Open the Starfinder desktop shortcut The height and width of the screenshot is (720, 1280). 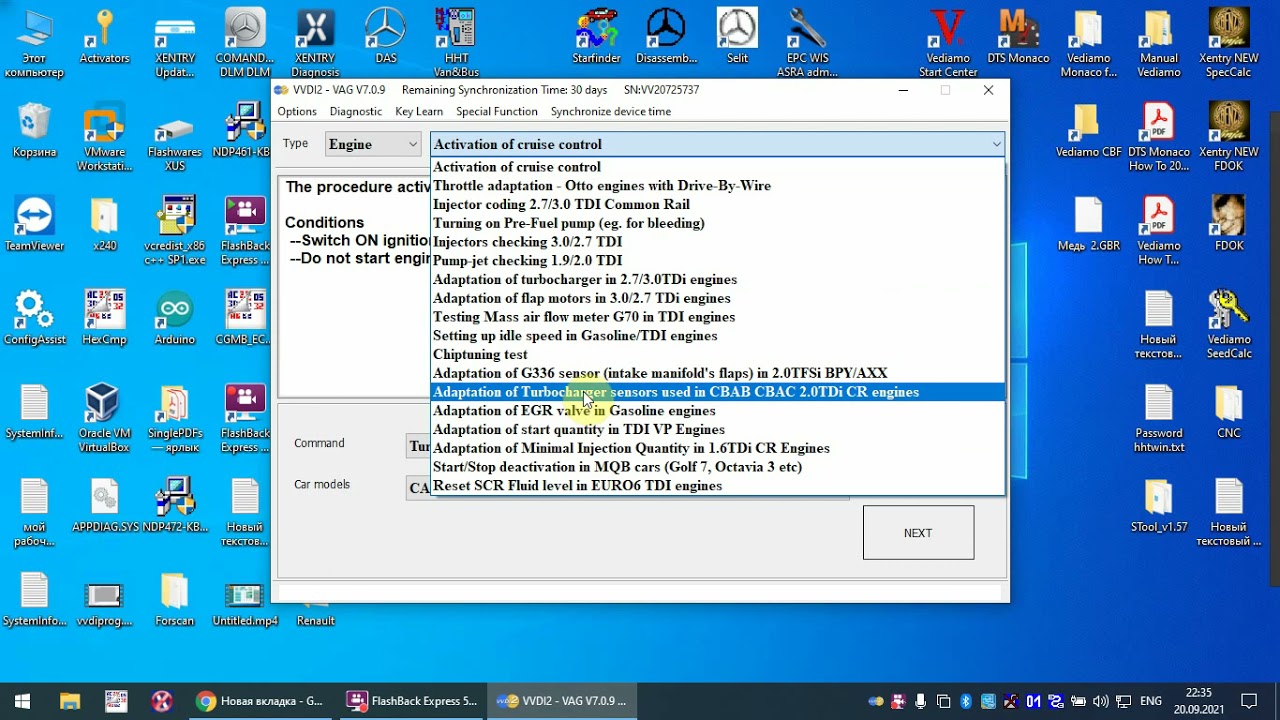(x=596, y=36)
